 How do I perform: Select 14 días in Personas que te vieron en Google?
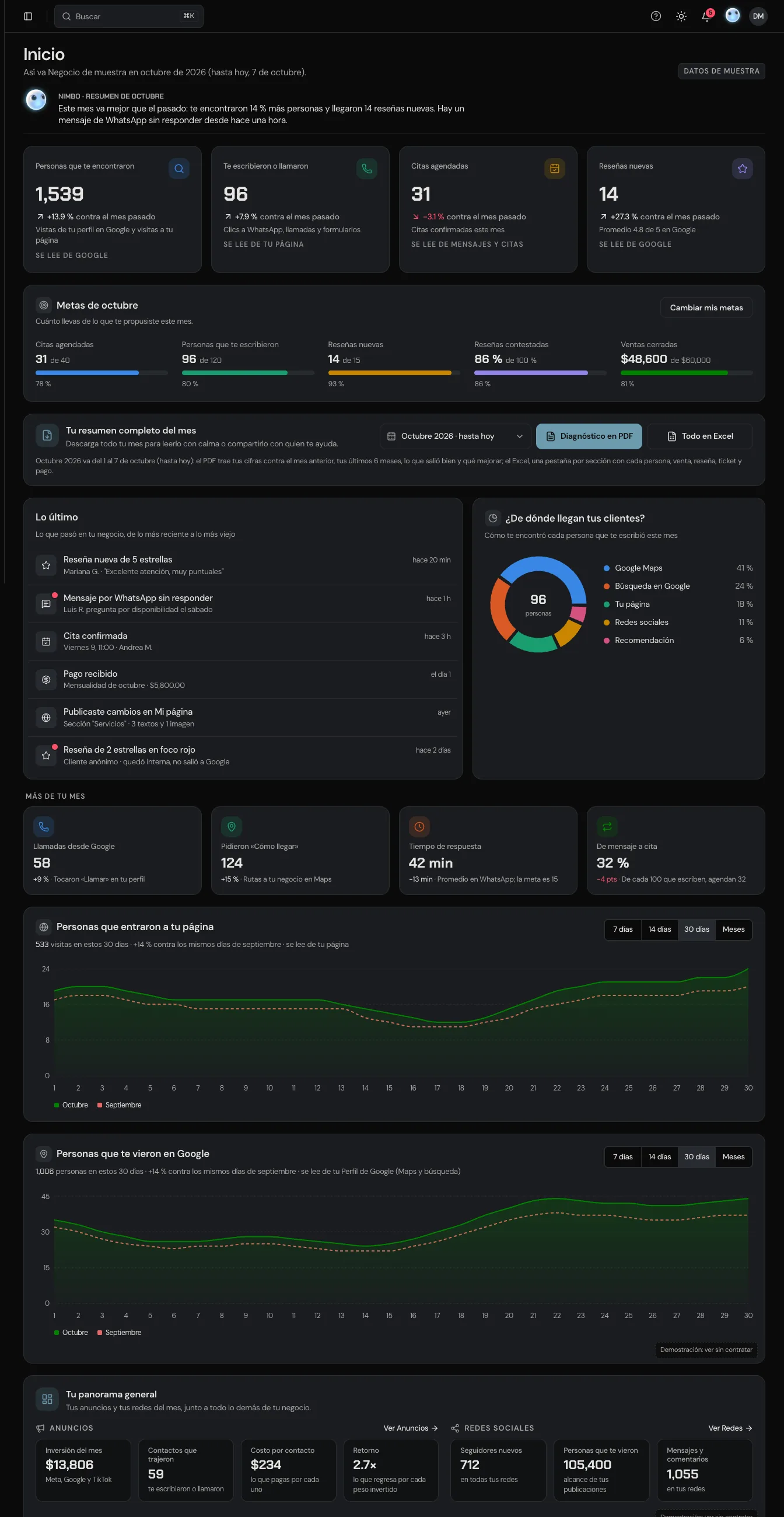pyautogui.click(x=659, y=1156)
